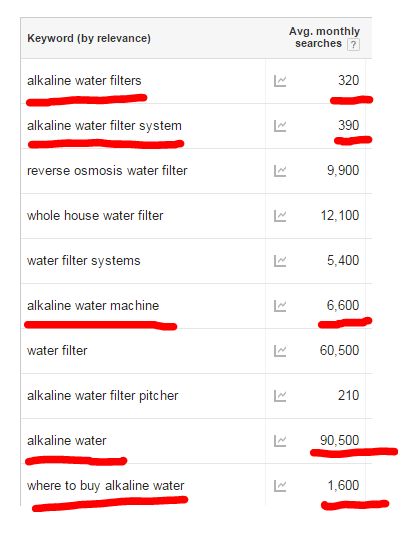View trend chart for whole house water filter

280,216
